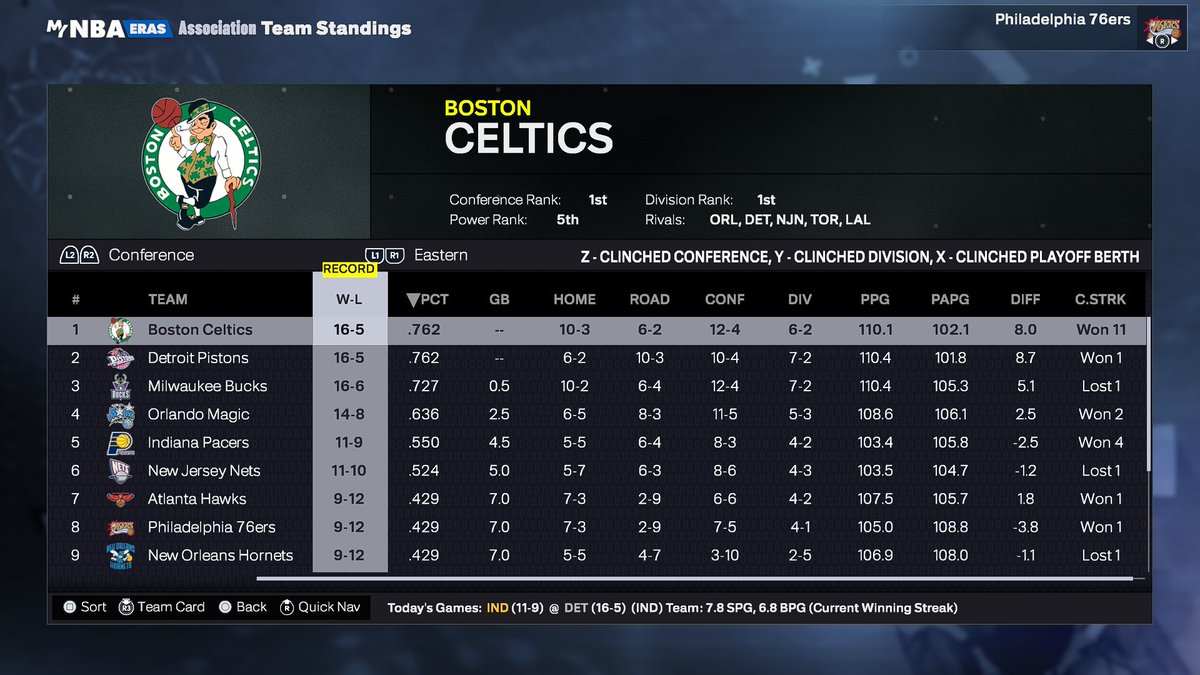
Task: Select the New Orleans Hornets row name
Action: point(221,555)
